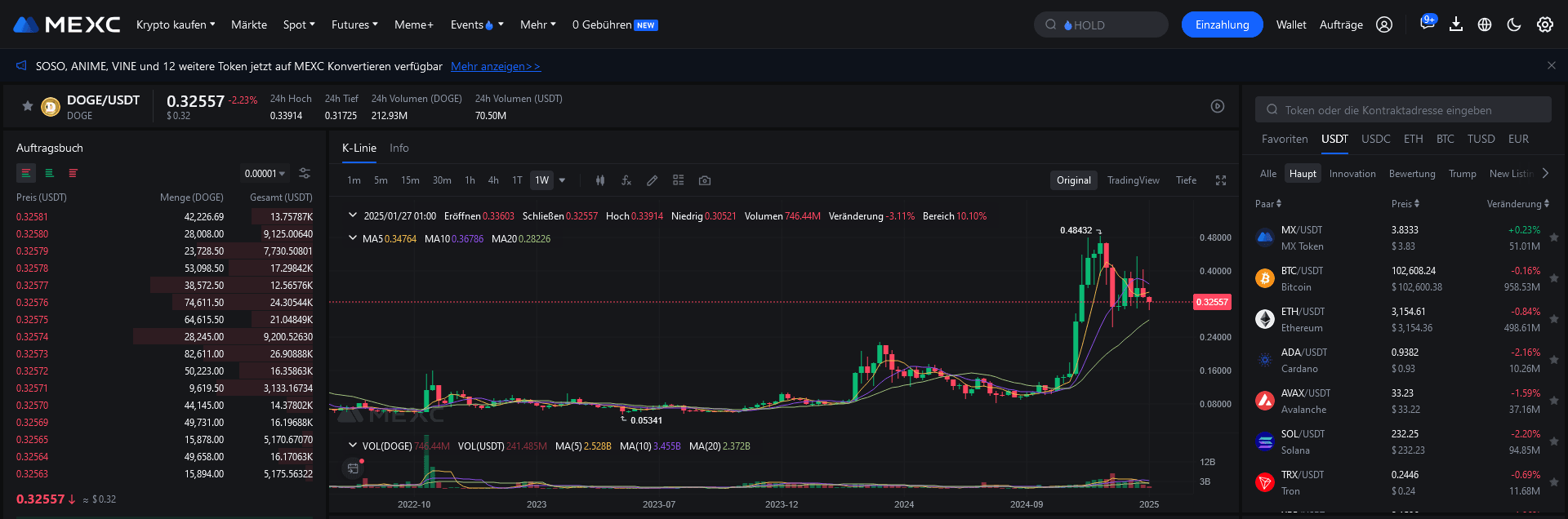The image size is (1568, 519).
Task: Open the fx indicators icon
Action: pos(626,180)
